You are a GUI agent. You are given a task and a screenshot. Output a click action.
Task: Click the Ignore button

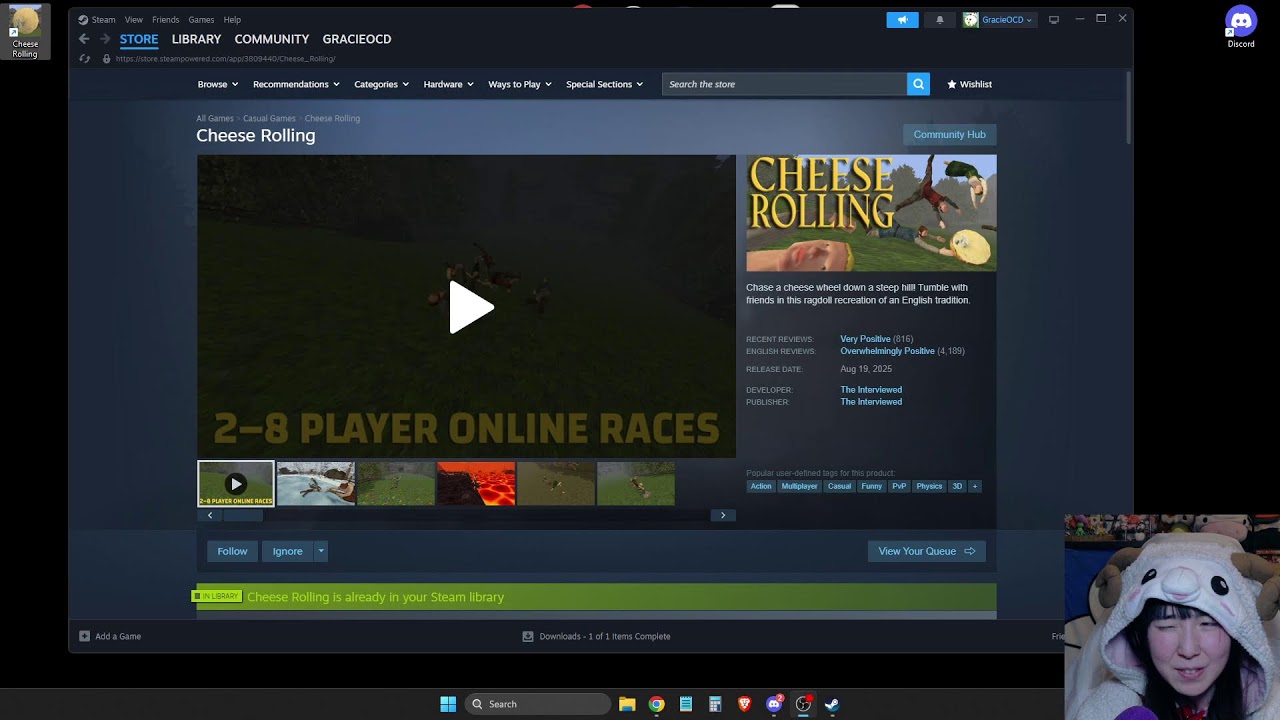click(287, 551)
